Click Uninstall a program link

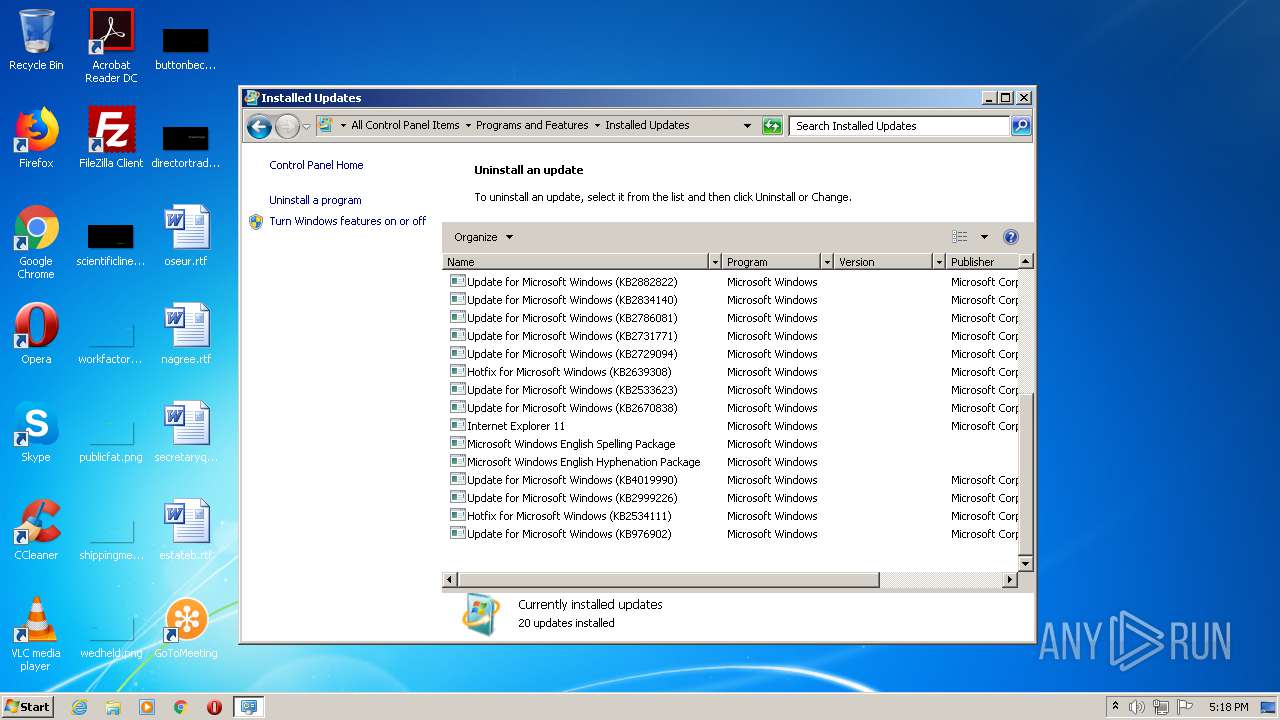[315, 200]
